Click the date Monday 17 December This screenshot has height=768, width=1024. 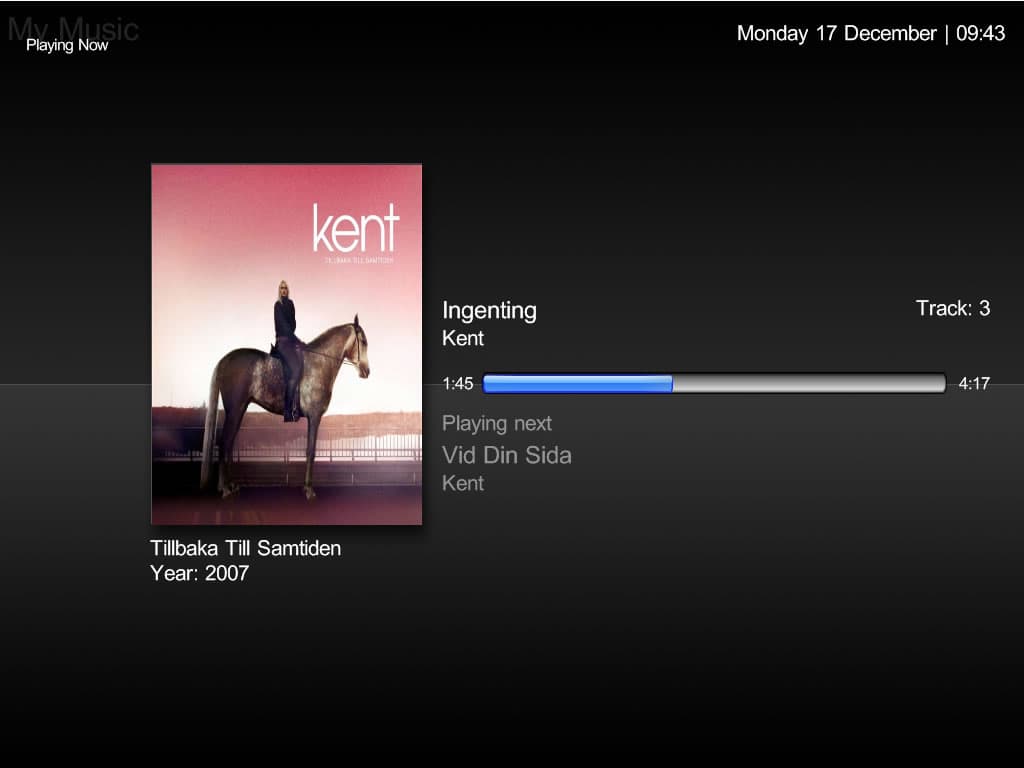(x=837, y=33)
